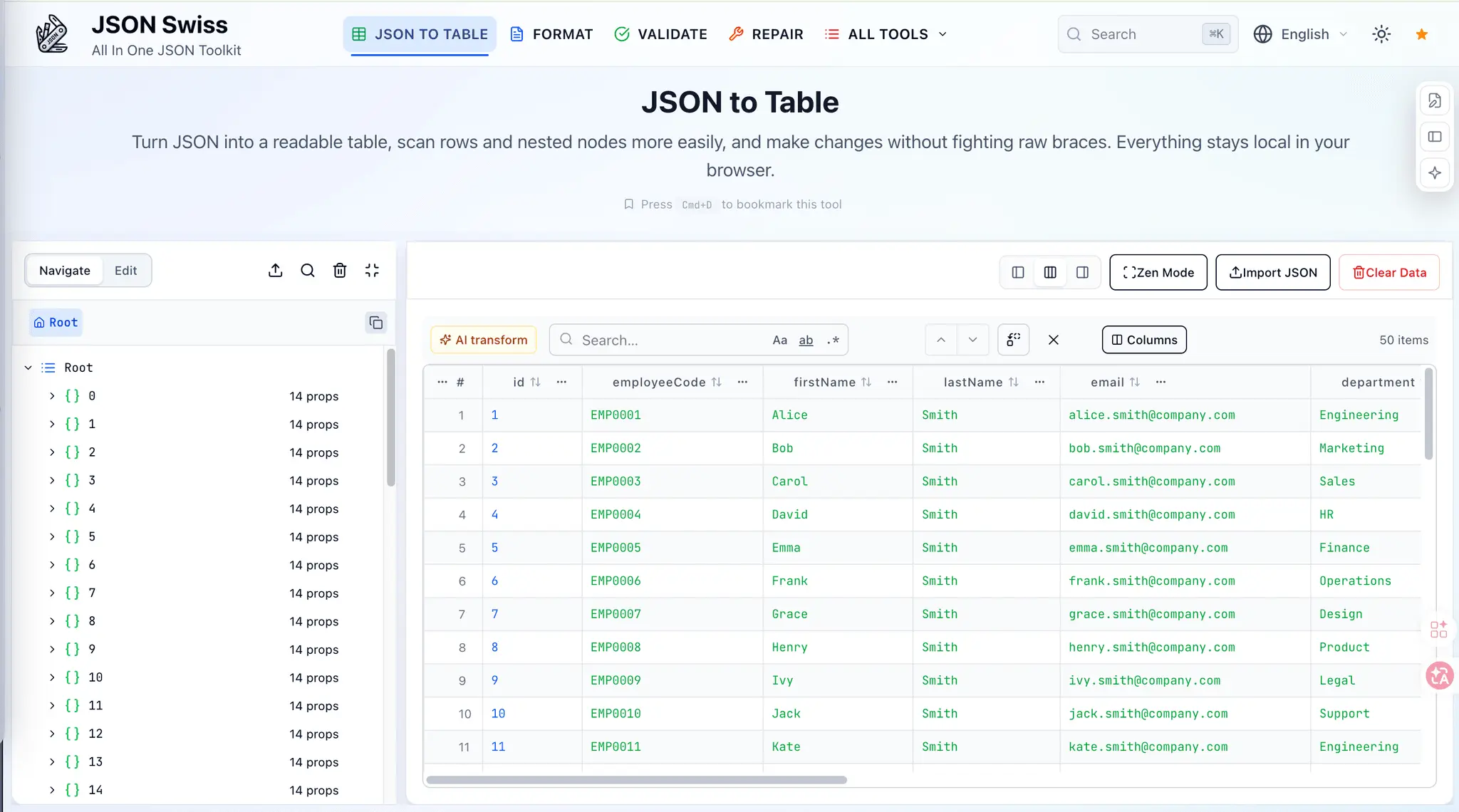This screenshot has height=812, width=1459.
Task: Click the search icon in tree panel
Action: click(308, 271)
